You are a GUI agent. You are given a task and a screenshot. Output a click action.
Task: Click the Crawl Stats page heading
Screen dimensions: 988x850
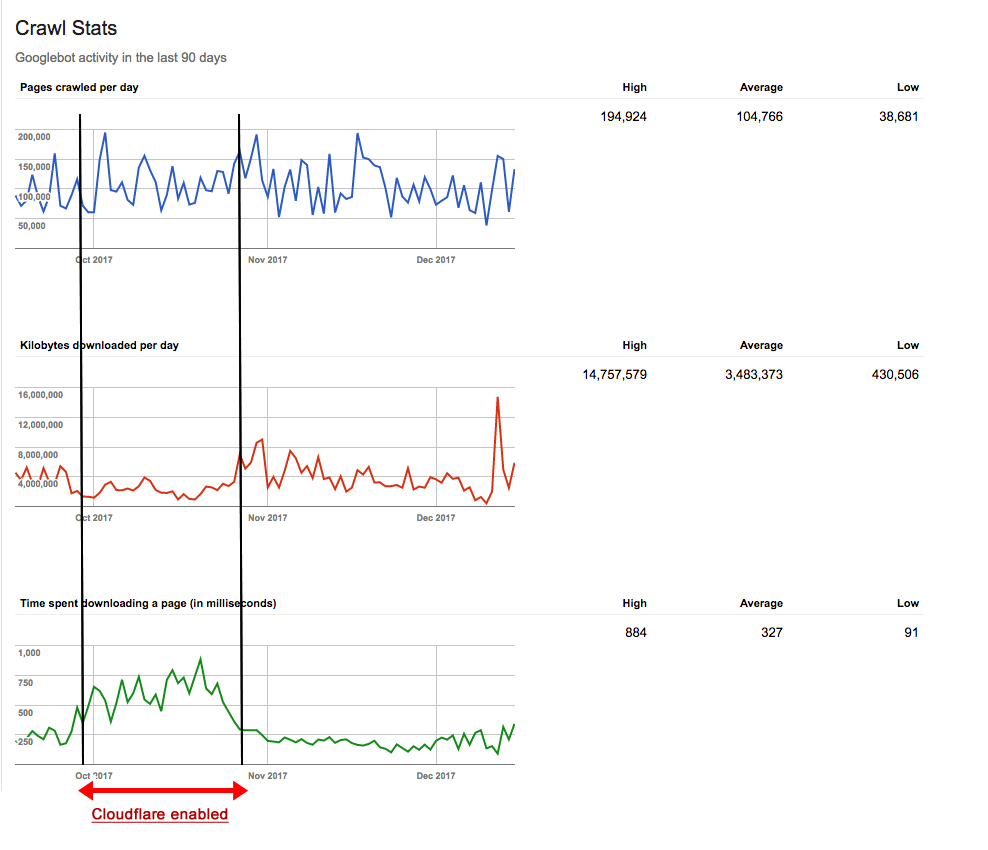[66, 28]
